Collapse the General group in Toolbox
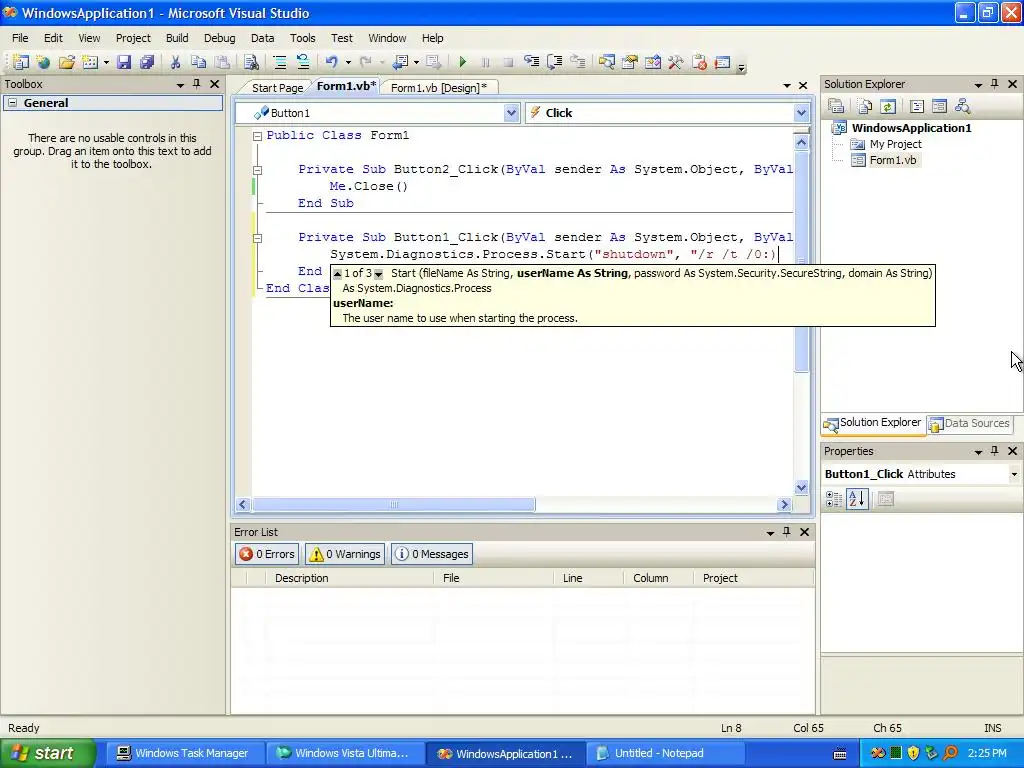The width and height of the screenshot is (1024, 768). pos(12,103)
